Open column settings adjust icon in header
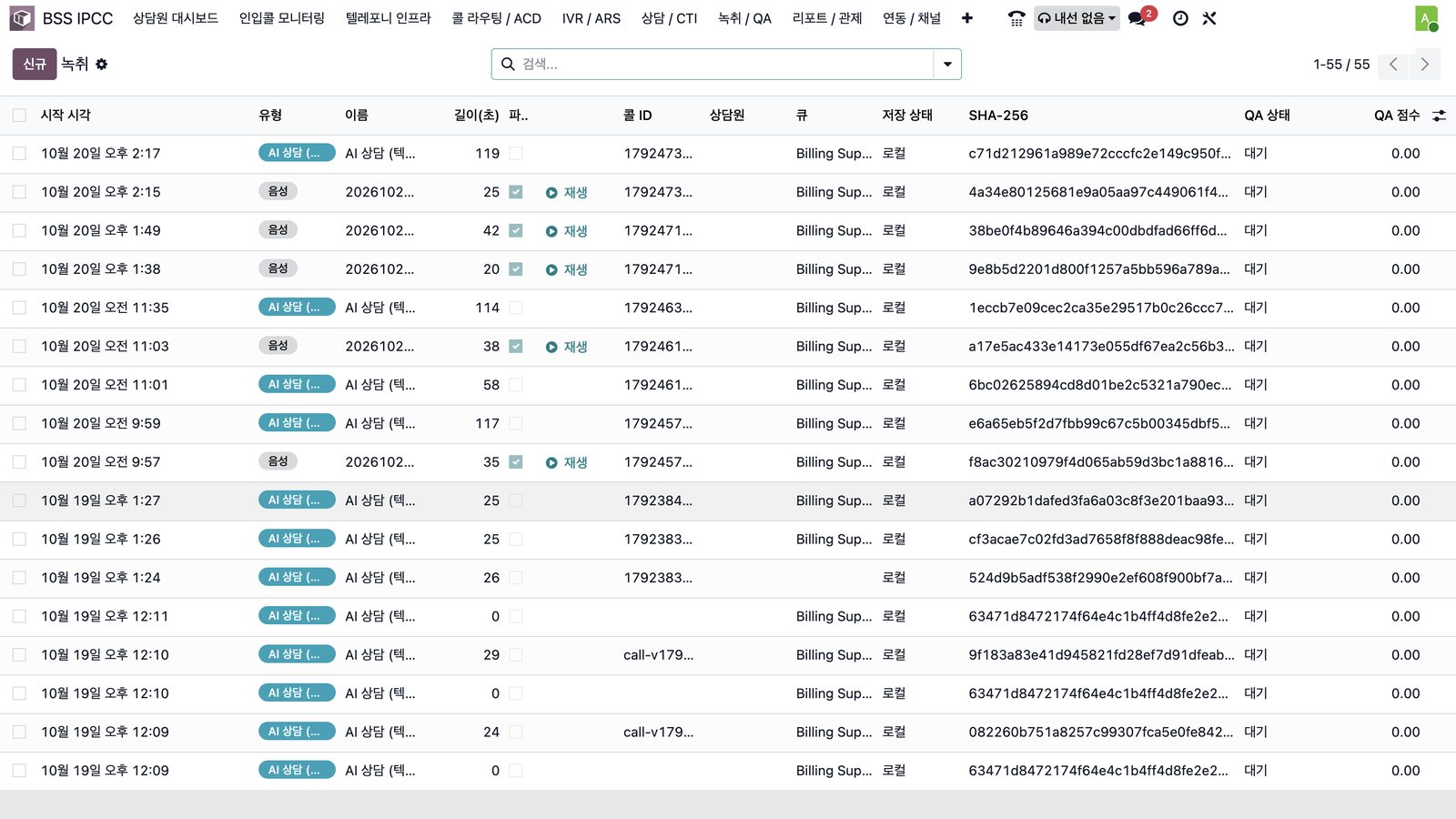This screenshot has width=1456, height=819. pyautogui.click(x=1439, y=116)
